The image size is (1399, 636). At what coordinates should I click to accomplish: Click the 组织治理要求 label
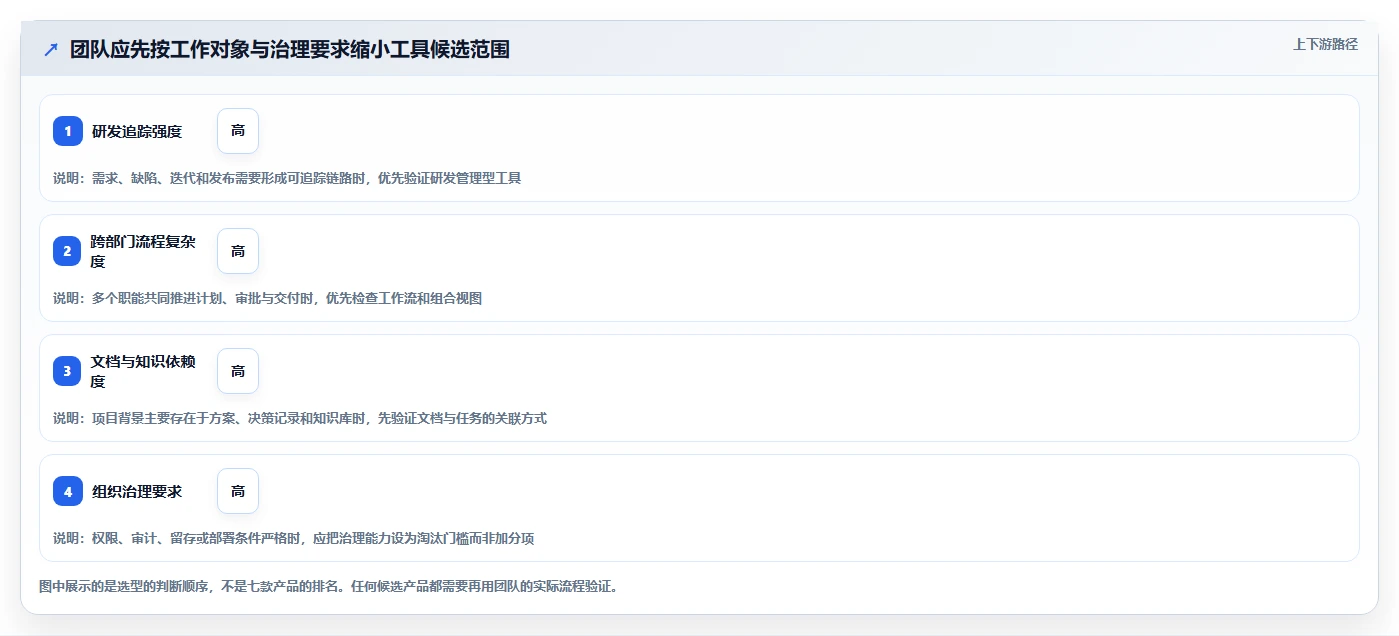(137, 491)
